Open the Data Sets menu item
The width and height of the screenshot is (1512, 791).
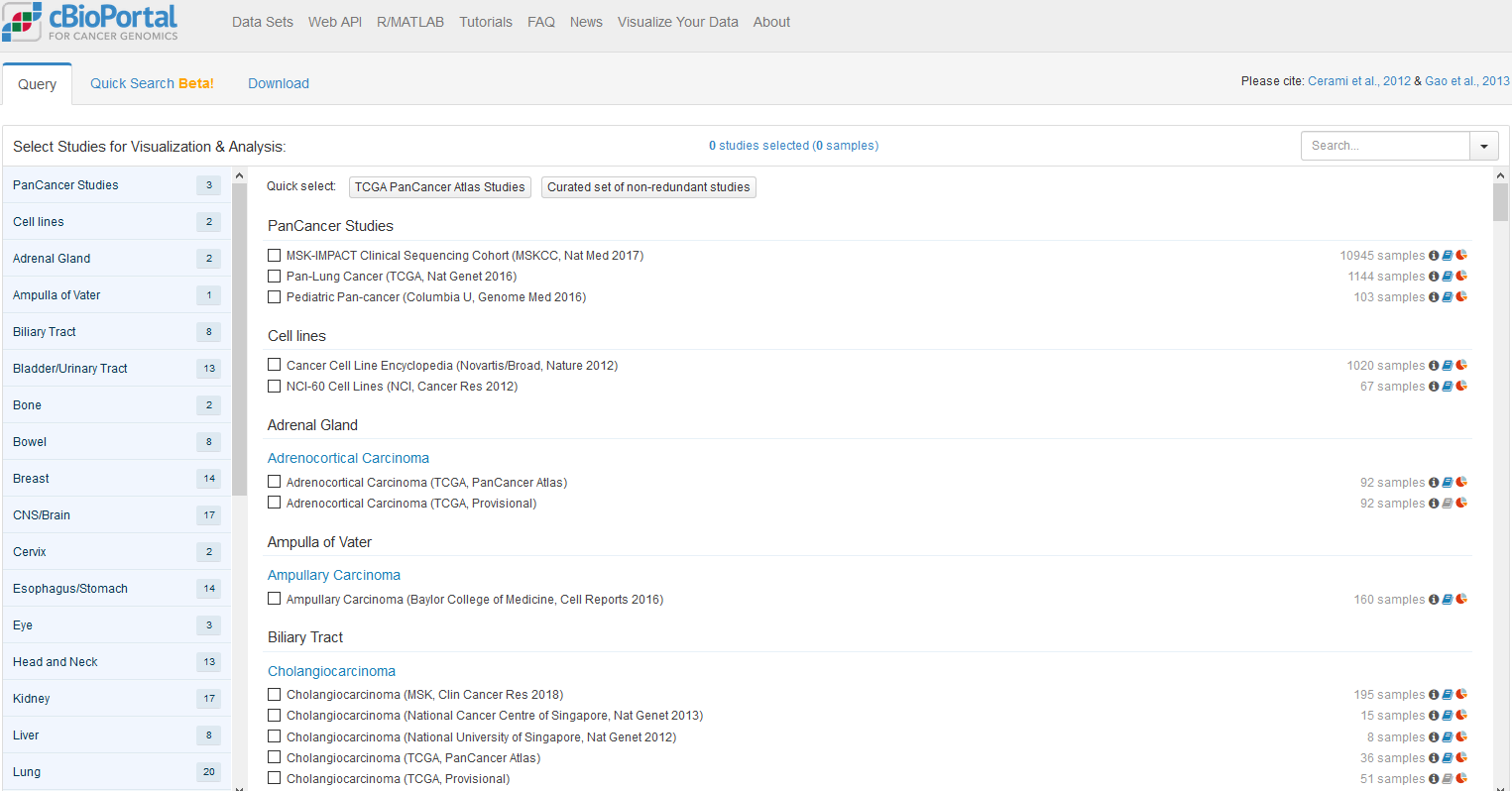263,22
